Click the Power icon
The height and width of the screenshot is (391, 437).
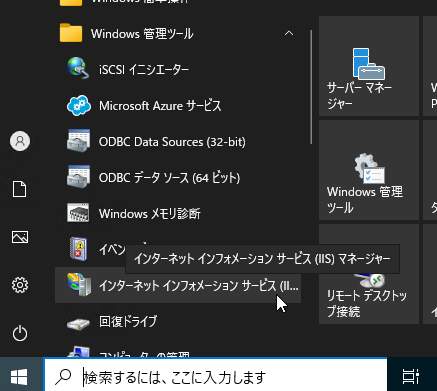click(20, 333)
